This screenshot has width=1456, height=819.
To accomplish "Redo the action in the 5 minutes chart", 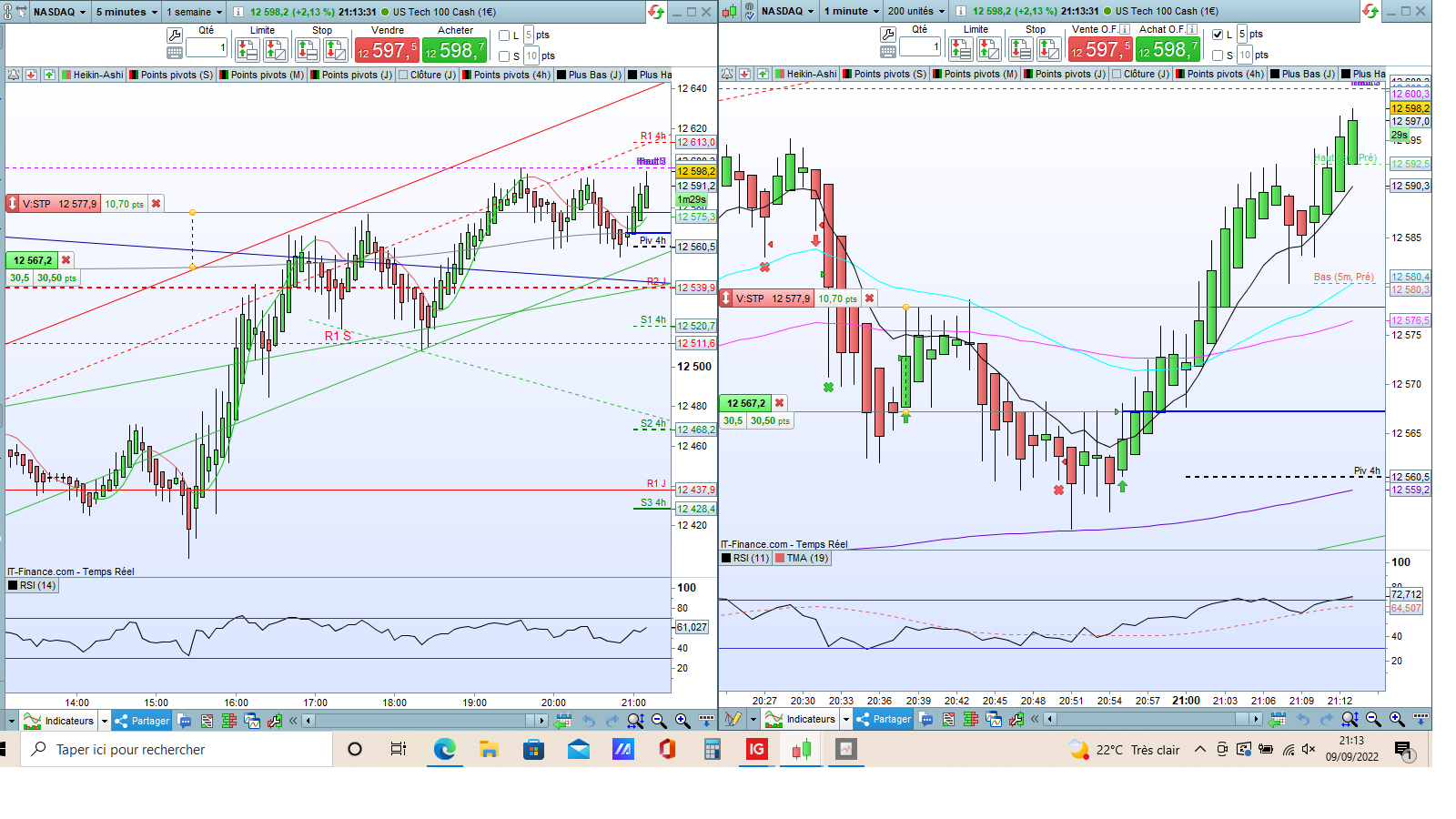I will pos(612,721).
